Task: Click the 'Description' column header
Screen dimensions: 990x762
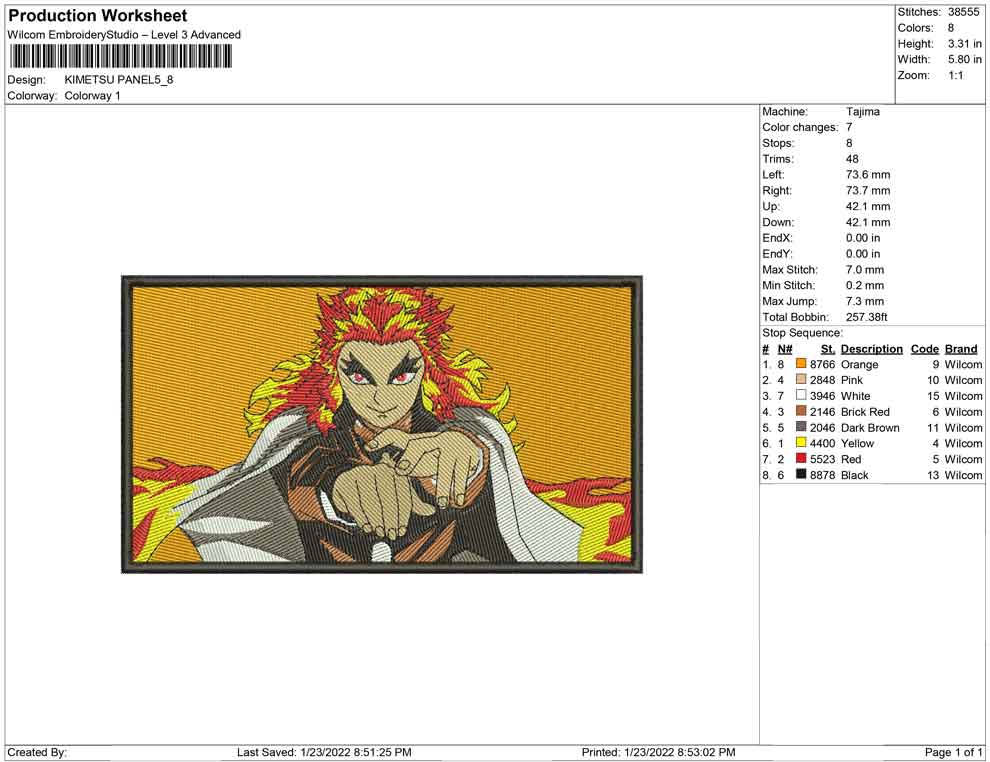Action: coord(872,349)
